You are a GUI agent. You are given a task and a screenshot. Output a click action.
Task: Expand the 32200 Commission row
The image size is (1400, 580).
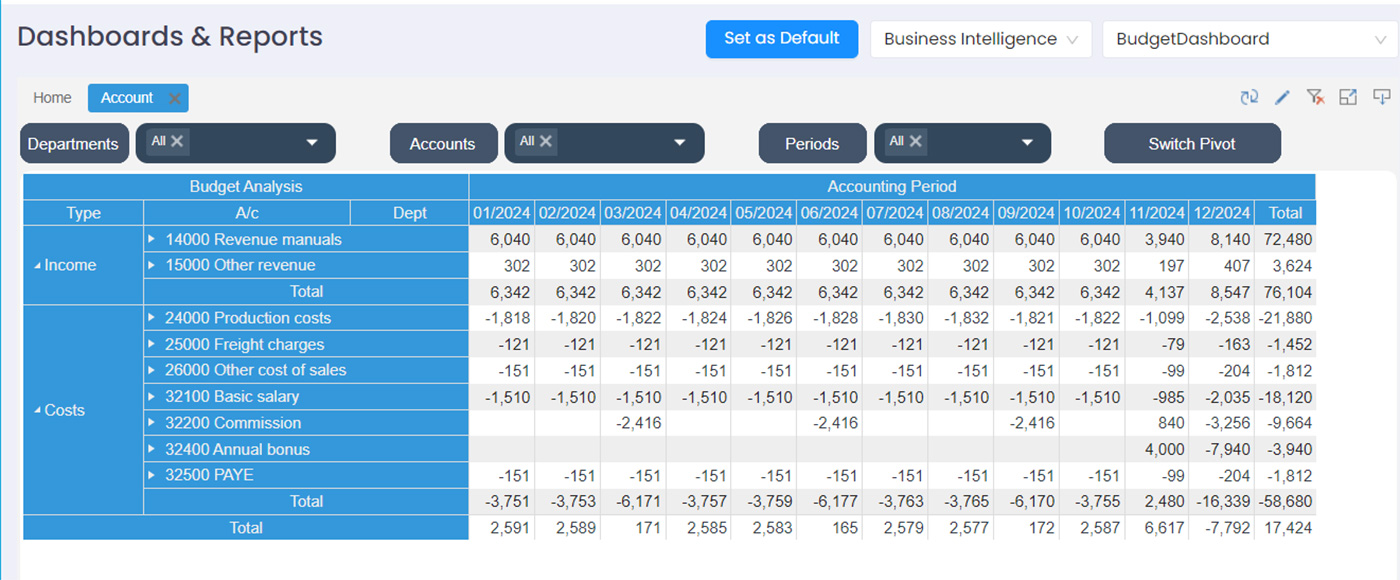coord(152,423)
